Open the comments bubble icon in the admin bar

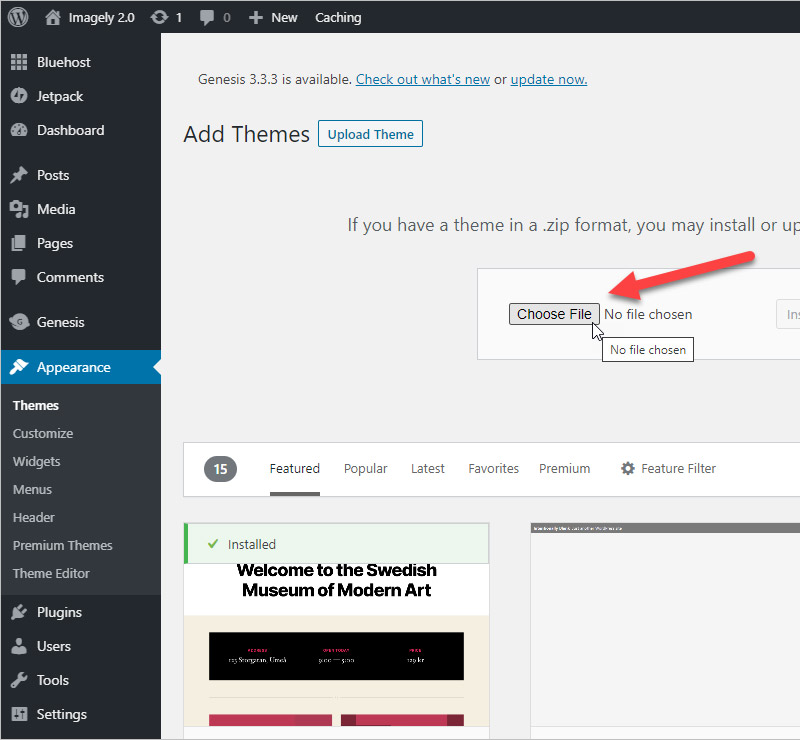tap(207, 18)
